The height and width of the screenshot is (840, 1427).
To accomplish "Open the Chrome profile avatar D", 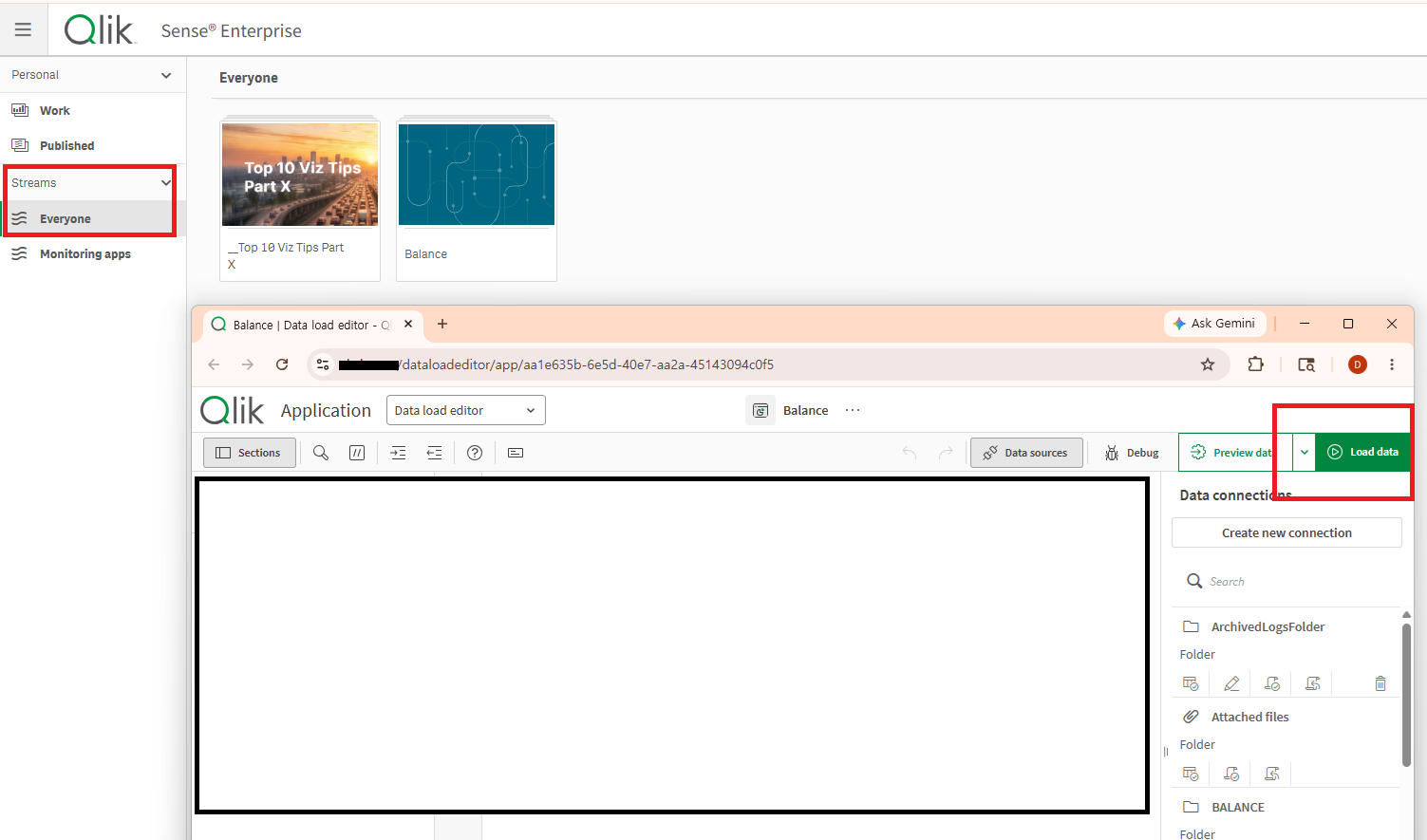I will point(1358,364).
